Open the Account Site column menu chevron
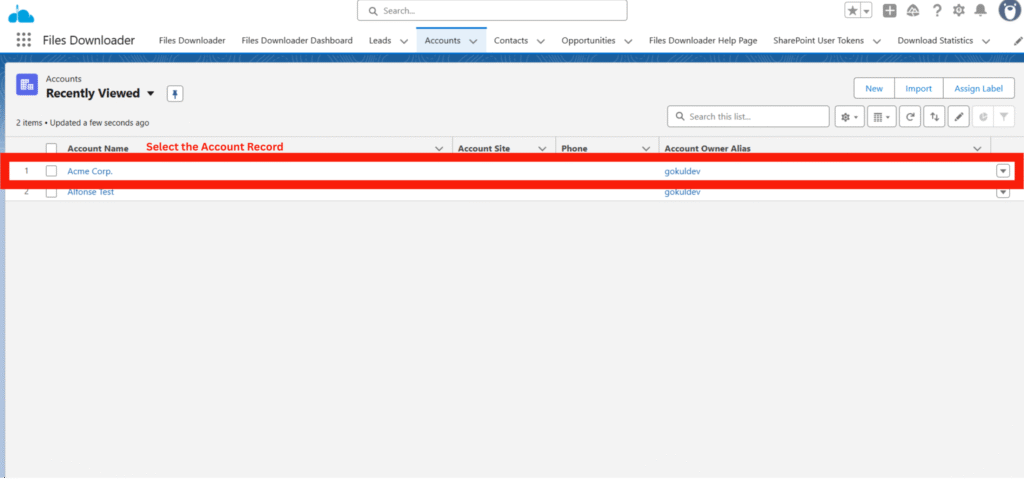The height and width of the screenshot is (480, 1024). coord(542,149)
